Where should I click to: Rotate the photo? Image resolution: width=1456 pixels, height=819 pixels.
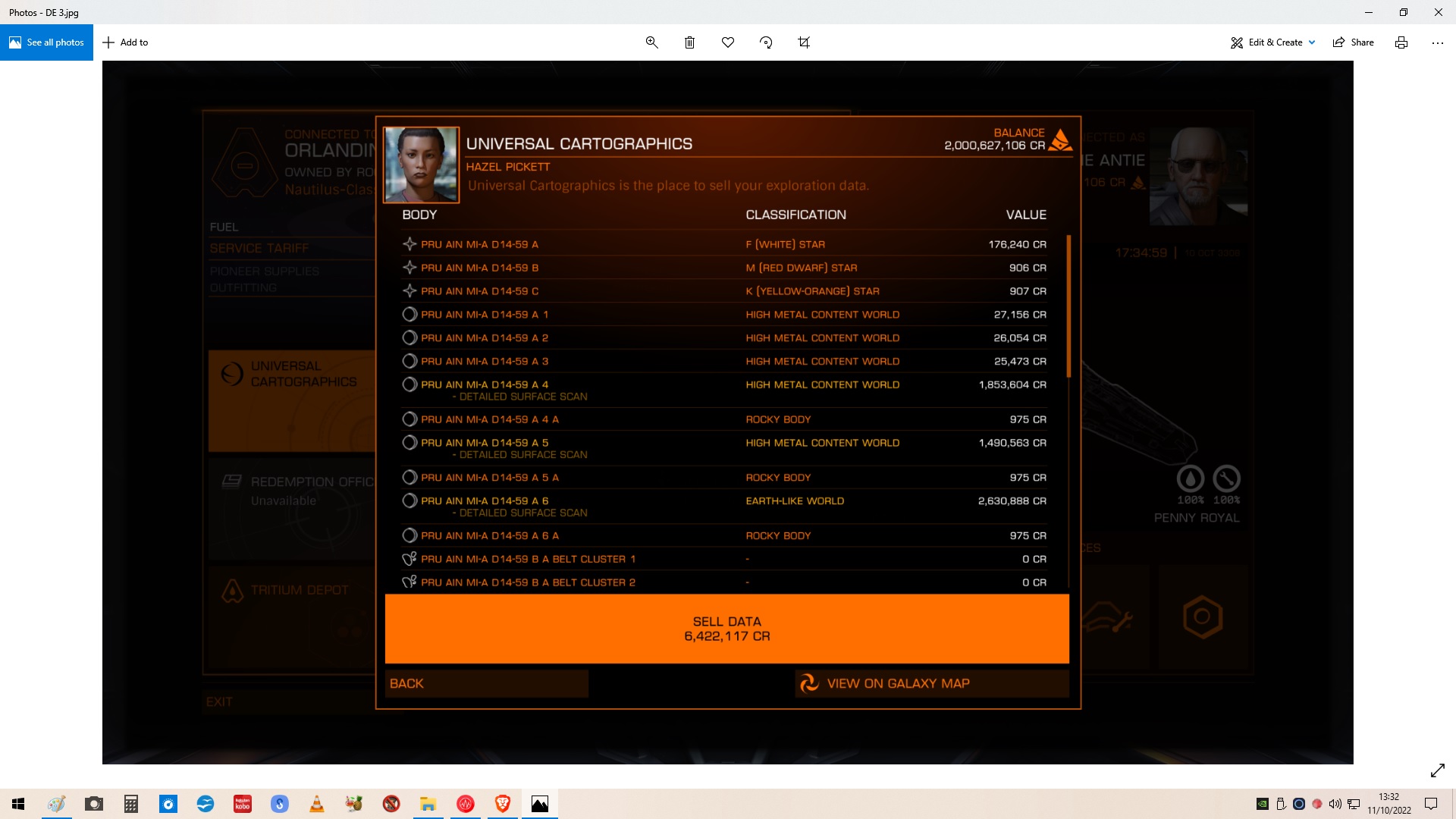pyautogui.click(x=766, y=42)
